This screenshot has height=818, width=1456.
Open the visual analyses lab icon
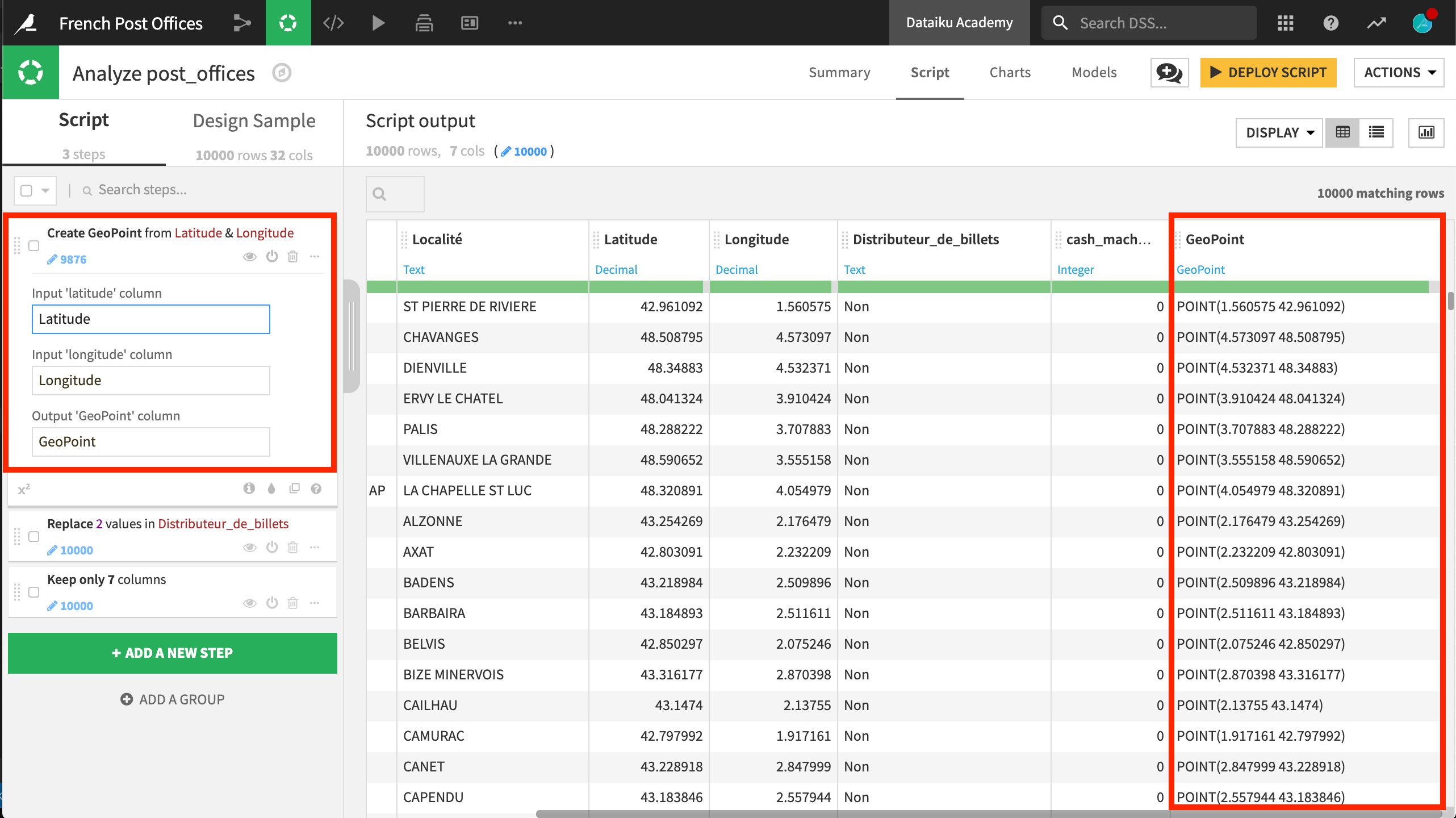[288, 23]
